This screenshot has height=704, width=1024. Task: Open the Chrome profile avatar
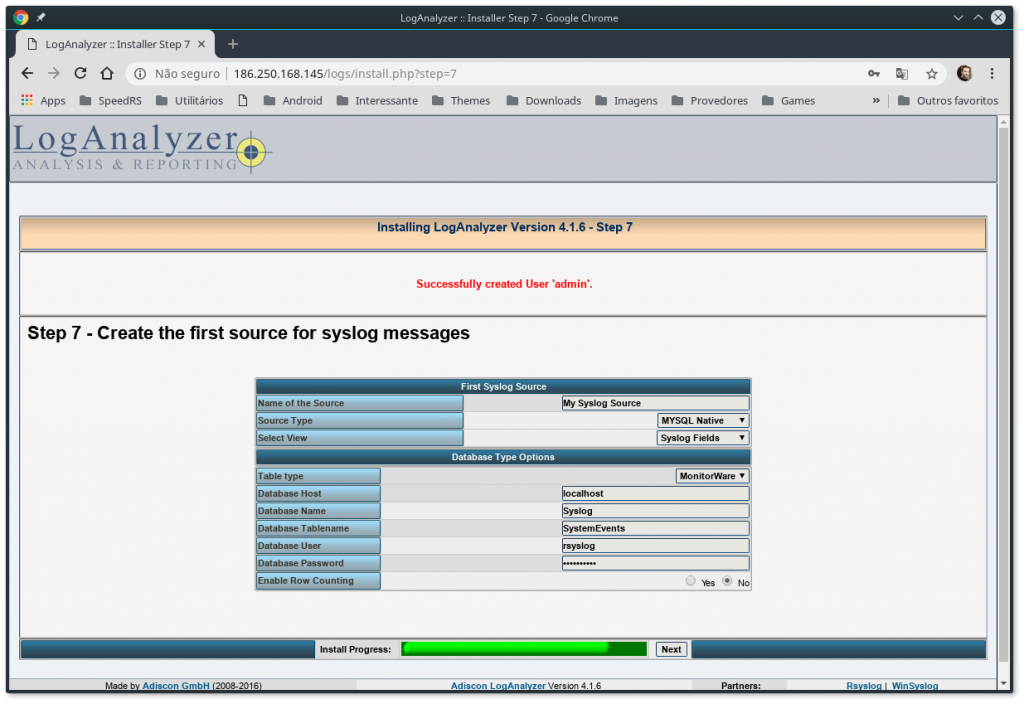click(x=964, y=73)
